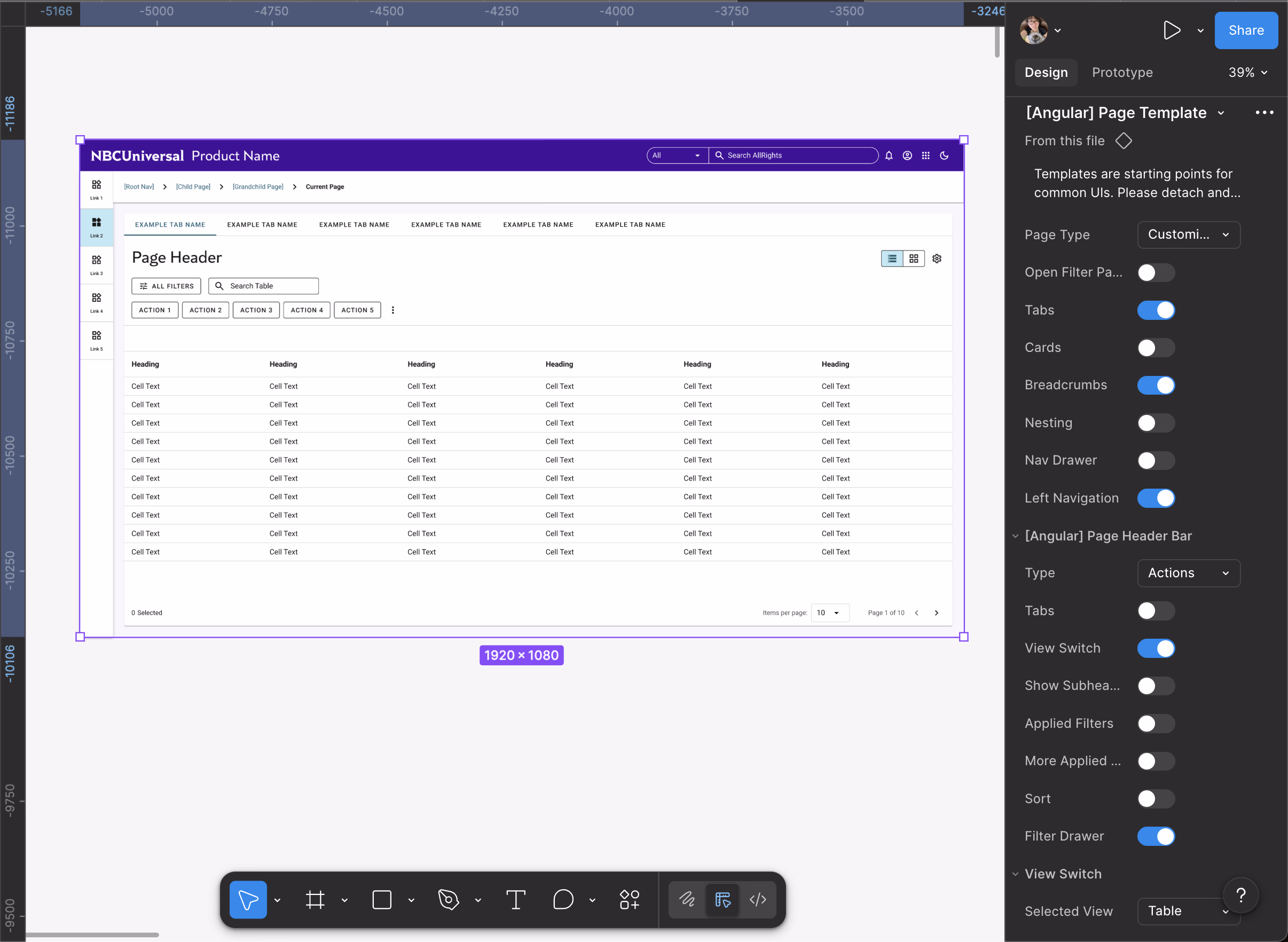Open the items per page dropdown
Screen dimensions: 1288x942
(830, 613)
